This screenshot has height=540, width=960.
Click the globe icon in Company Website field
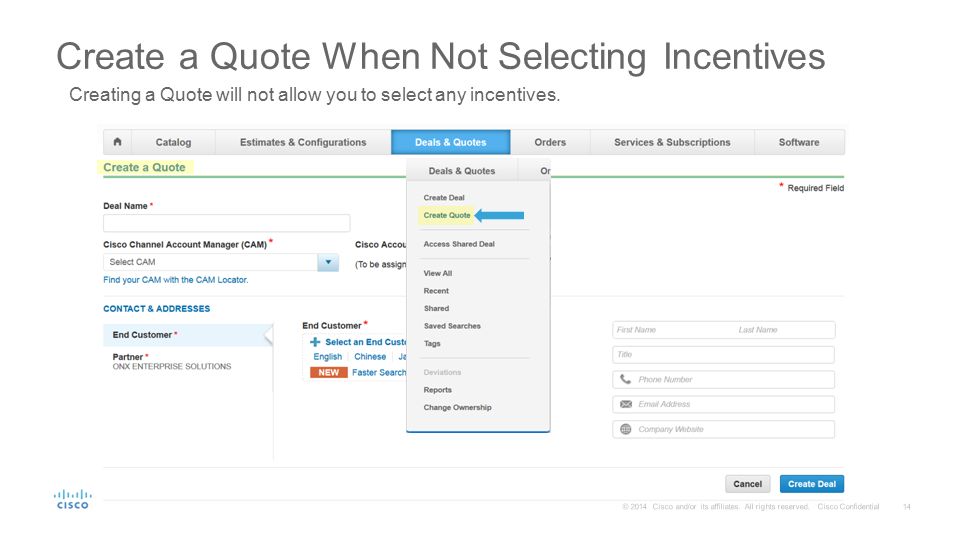626,429
